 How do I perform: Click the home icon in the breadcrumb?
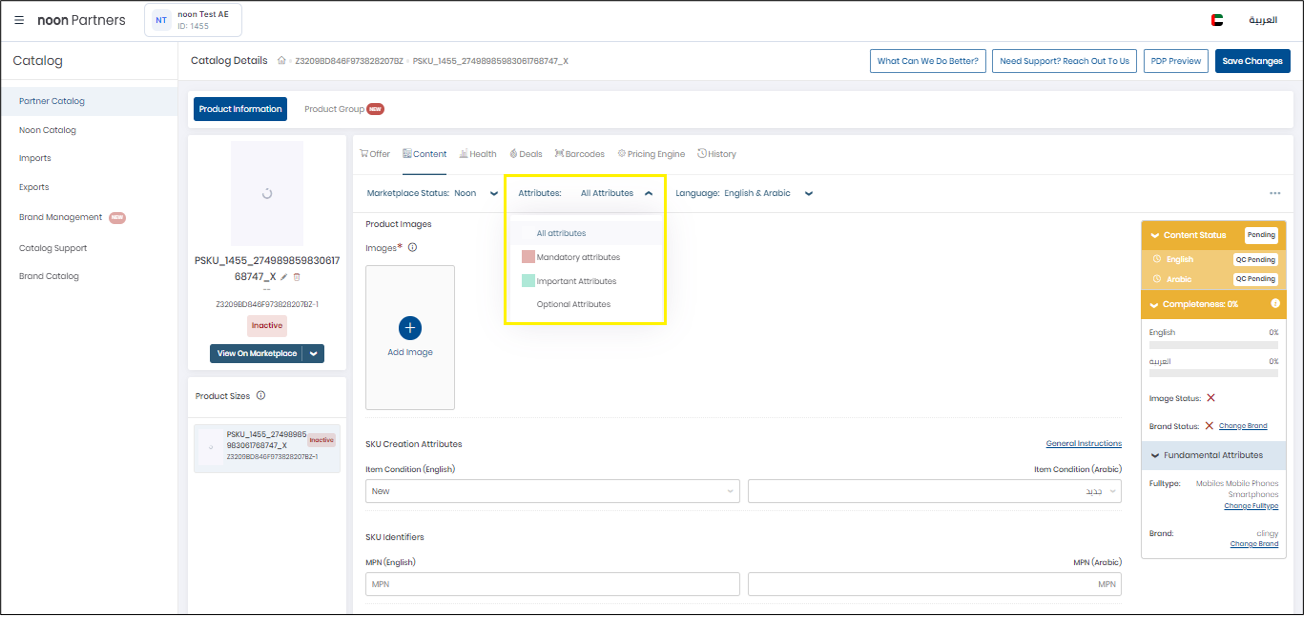pos(282,61)
